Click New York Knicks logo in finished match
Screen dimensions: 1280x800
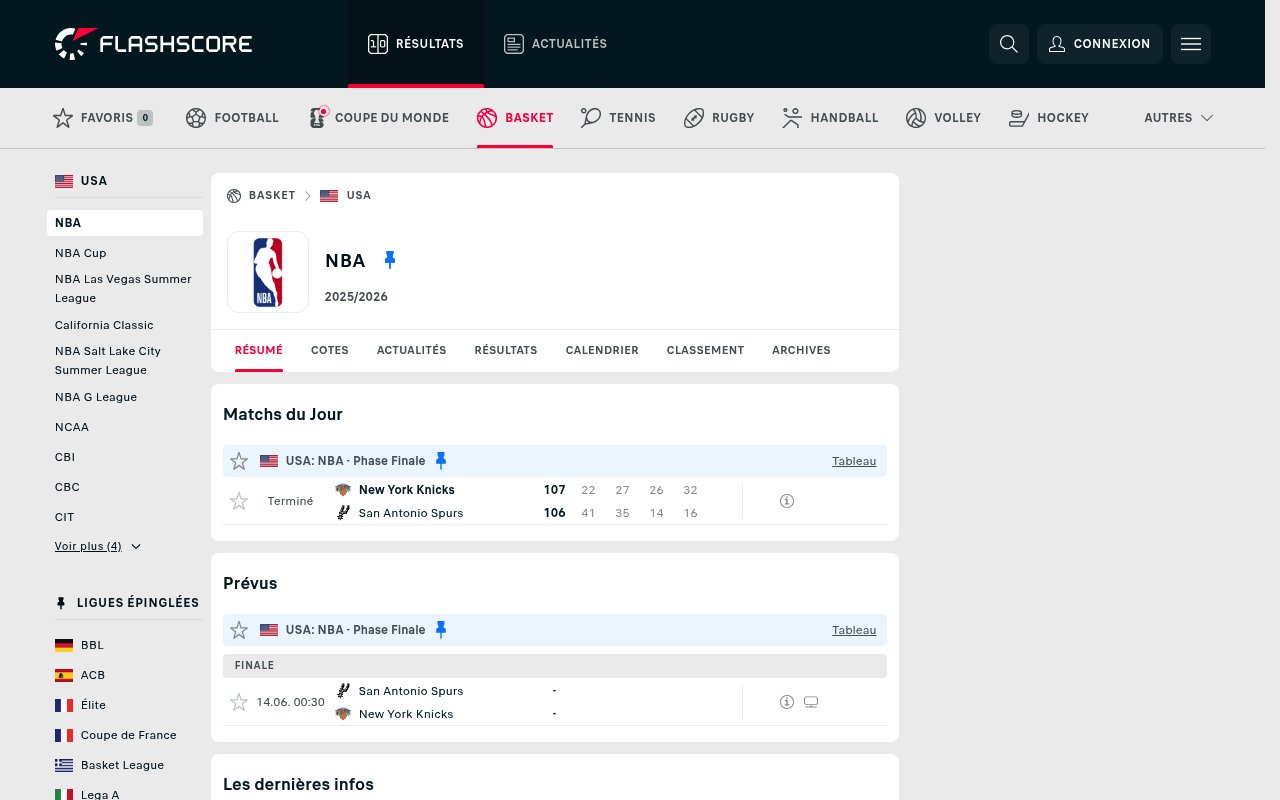pos(343,490)
